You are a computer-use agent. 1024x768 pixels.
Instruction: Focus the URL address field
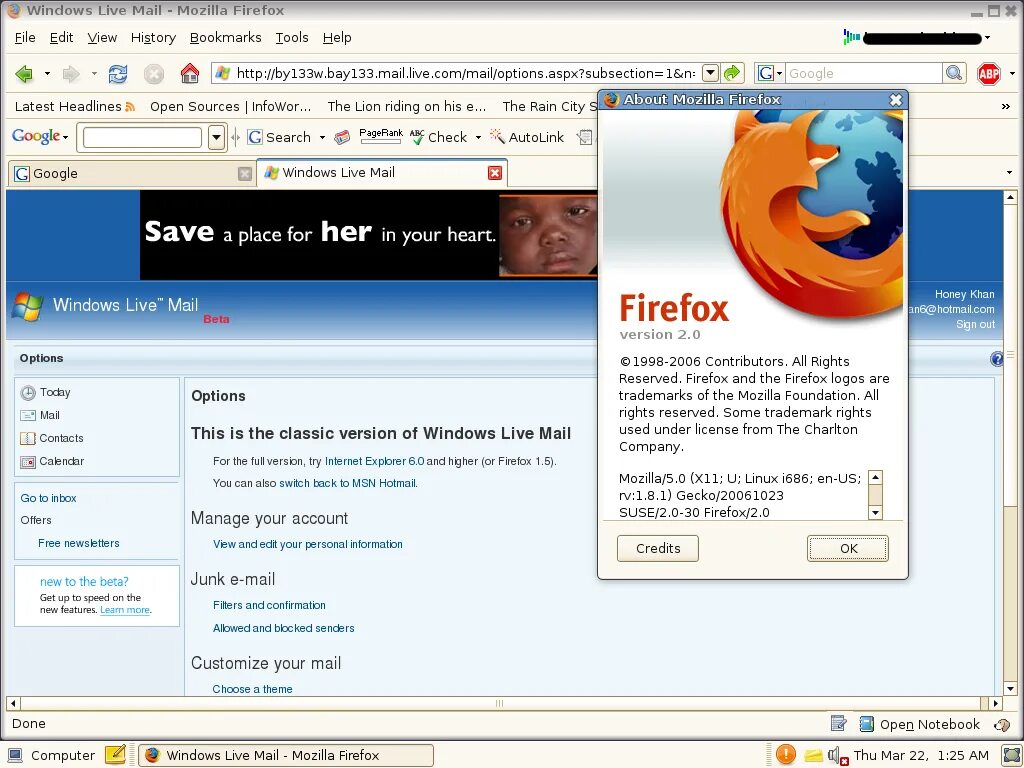[464, 72]
